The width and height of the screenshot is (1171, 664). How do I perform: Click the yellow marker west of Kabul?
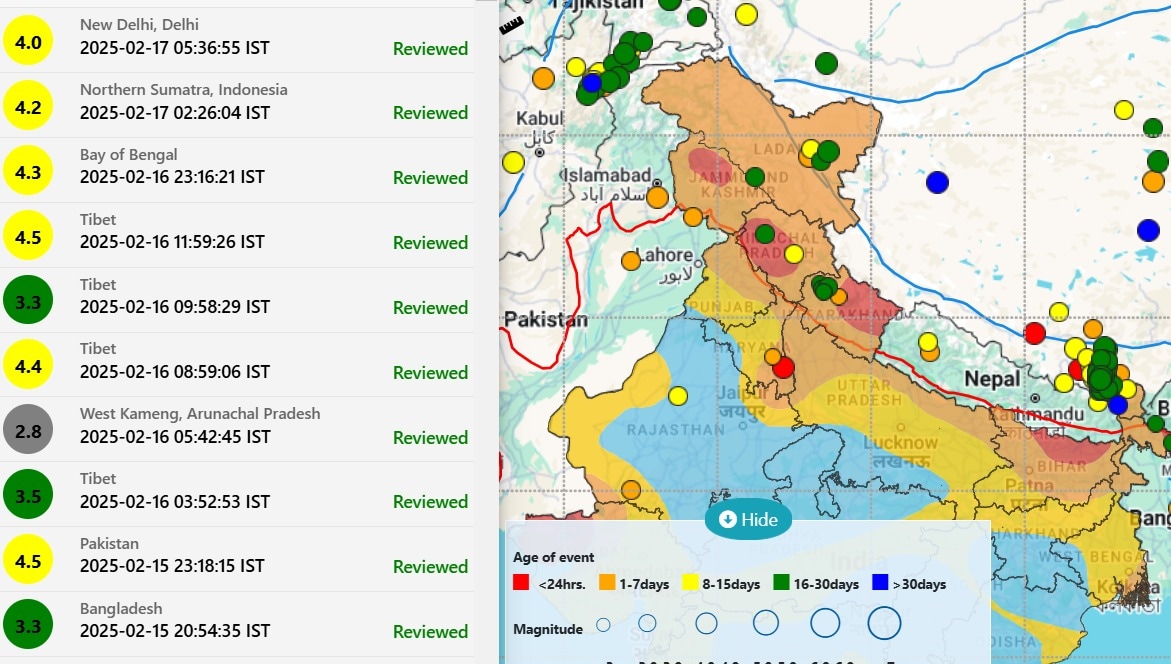(513, 162)
